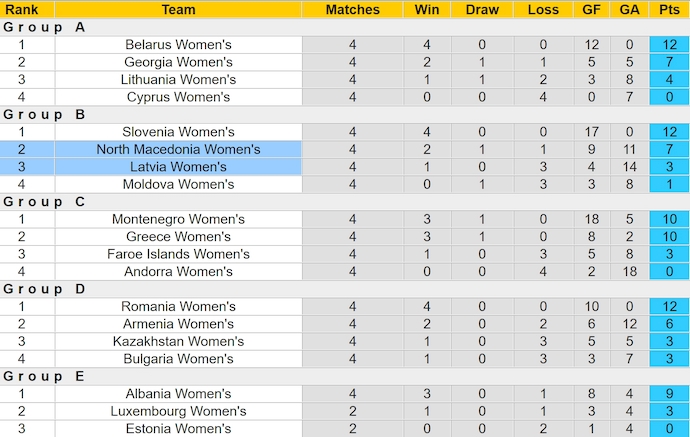Select the North Macedonia Women's row
Image resolution: width=690 pixels, height=437 pixels.
(178, 149)
